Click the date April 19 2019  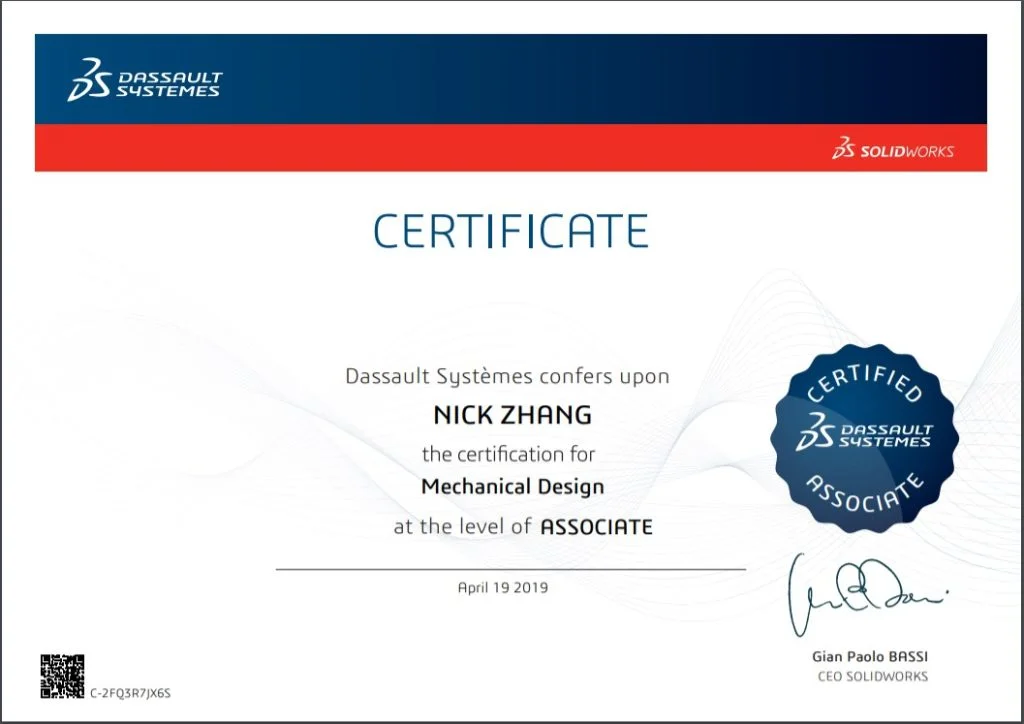pyautogui.click(x=502, y=588)
